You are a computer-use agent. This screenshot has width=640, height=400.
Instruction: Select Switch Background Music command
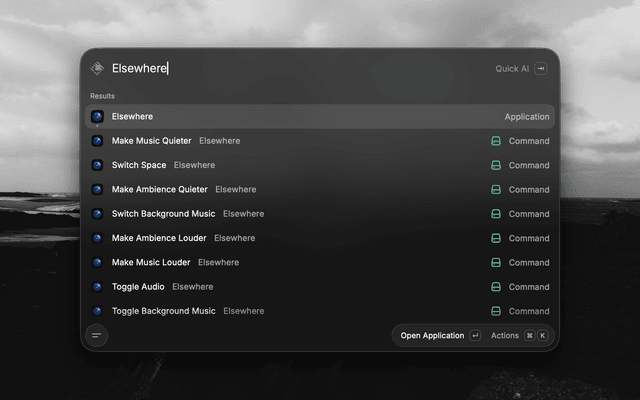point(320,214)
